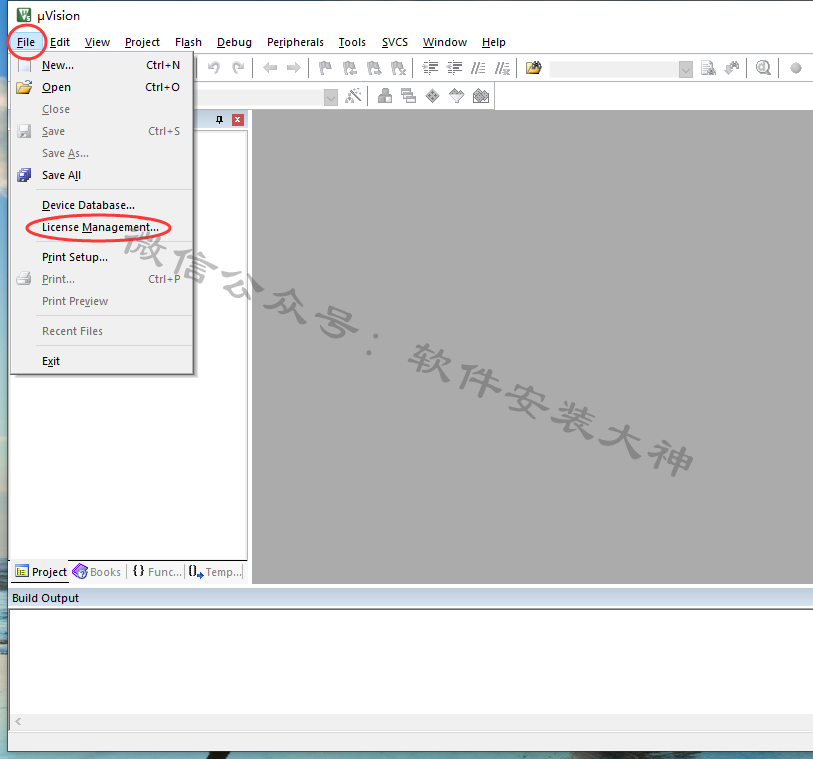Click the Build Output scroll-left arrow
Screen dimensions: 813x759
click(18, 721)
